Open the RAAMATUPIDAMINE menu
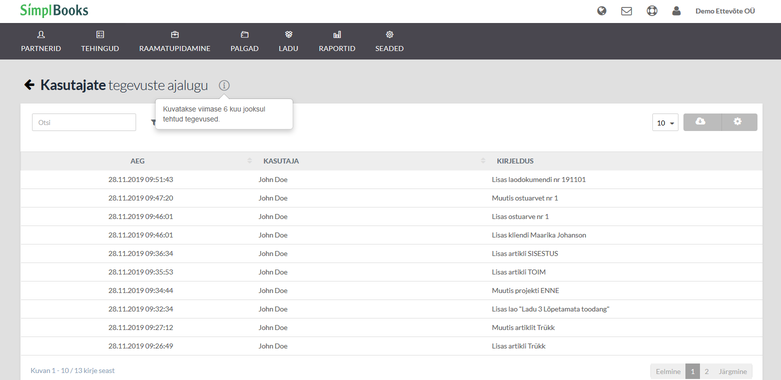Screen dimensions: 781x380 (x=174, y=41)
